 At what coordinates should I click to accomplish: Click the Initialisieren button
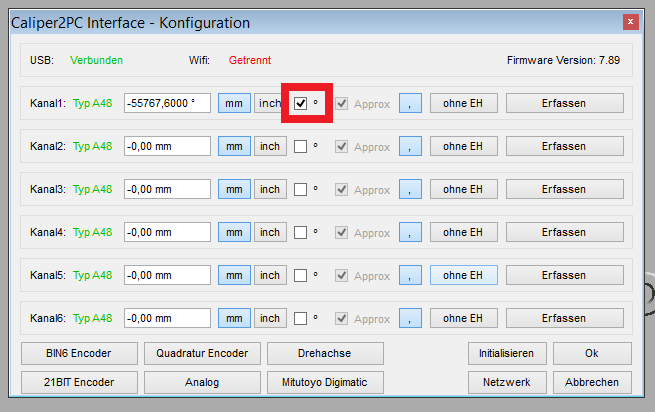point(507,353)
